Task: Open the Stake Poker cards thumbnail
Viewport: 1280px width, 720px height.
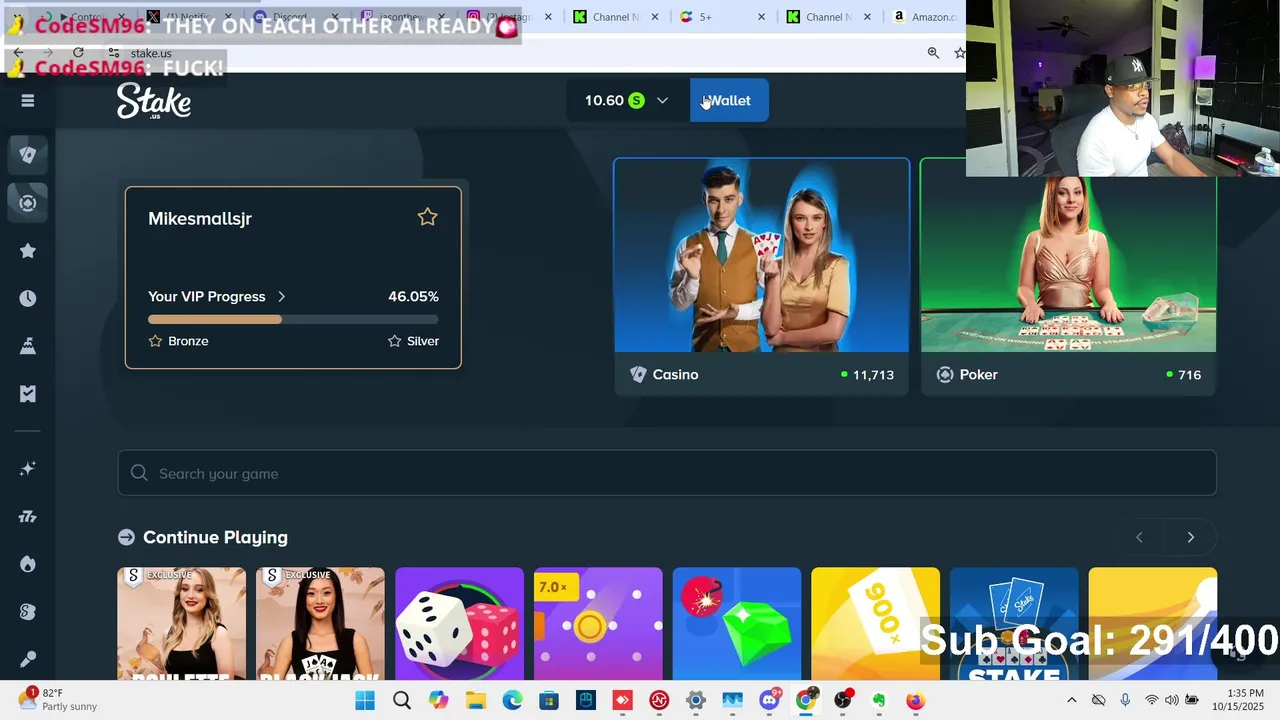Action: click(1014, 624)
